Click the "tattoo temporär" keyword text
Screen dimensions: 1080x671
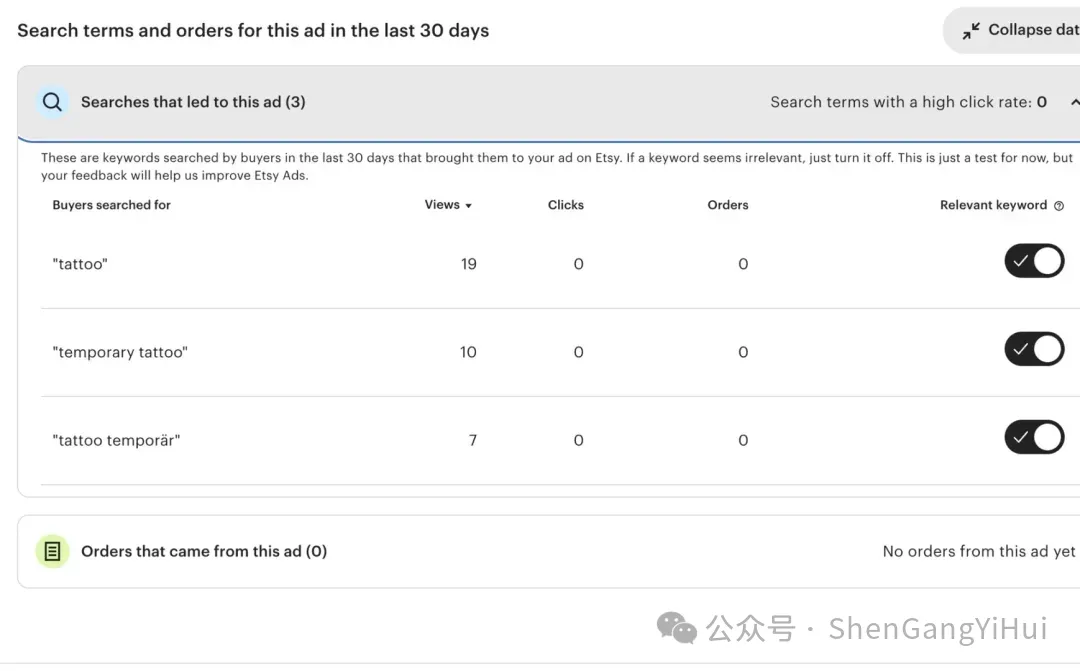[x=116, y=441]
